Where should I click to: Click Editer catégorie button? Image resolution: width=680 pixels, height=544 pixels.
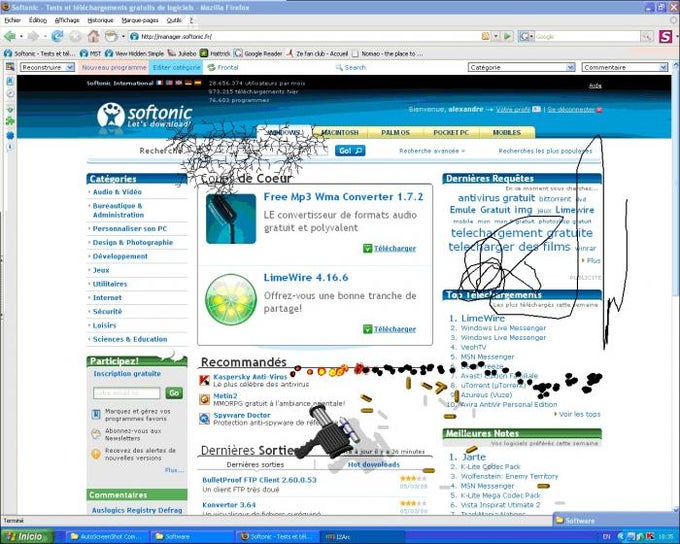click(177, 67)
